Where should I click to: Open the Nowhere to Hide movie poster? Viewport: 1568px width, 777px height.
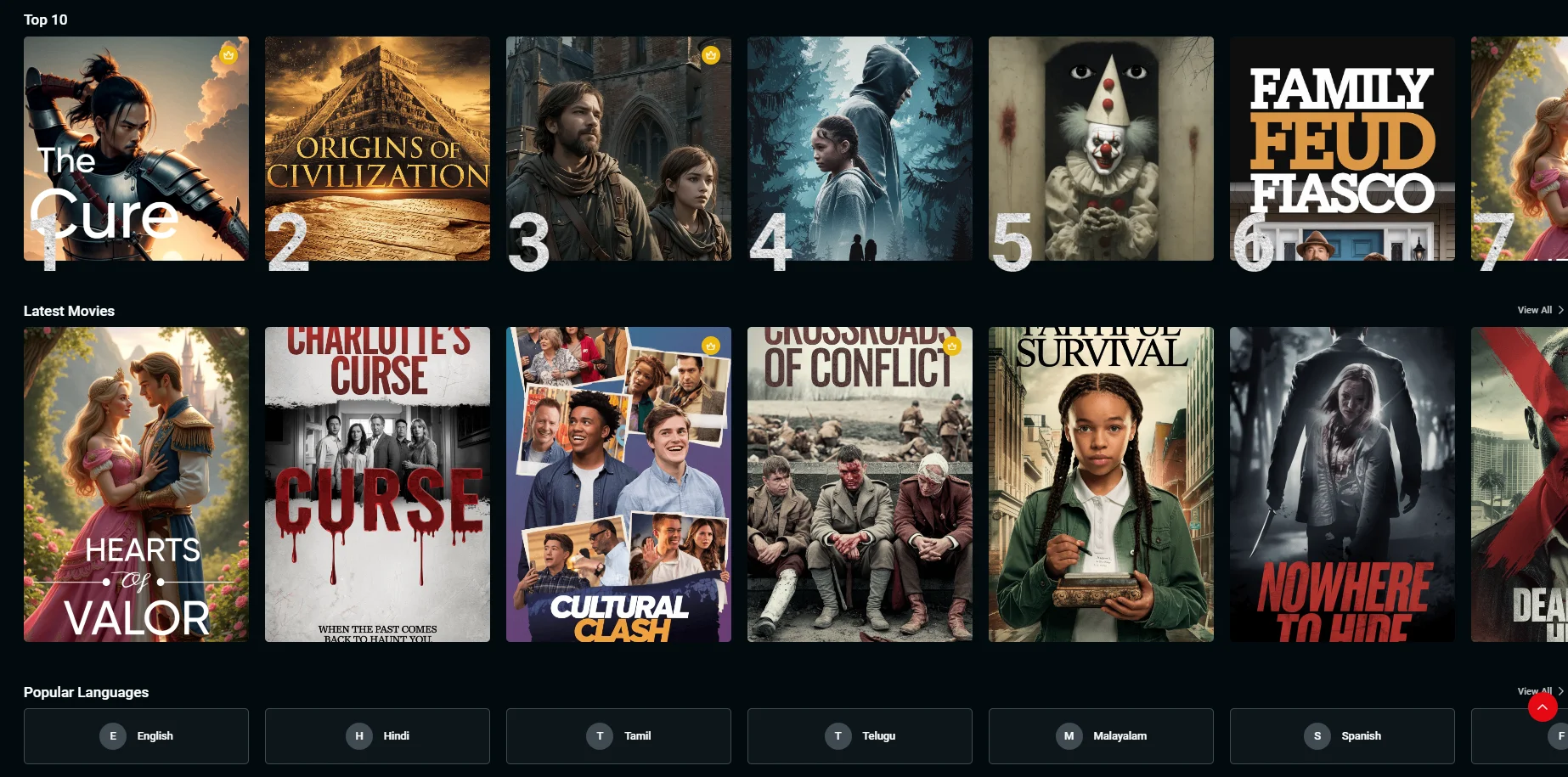1342,484
